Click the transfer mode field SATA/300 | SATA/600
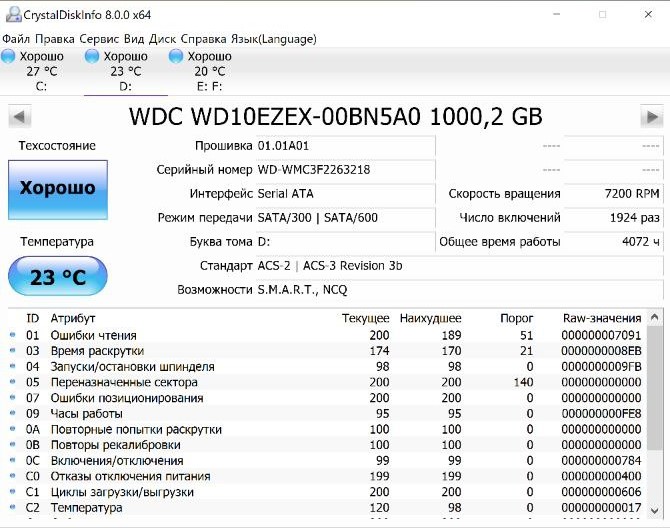The height and width of the screenshot is (528, 670). (345, 218)
